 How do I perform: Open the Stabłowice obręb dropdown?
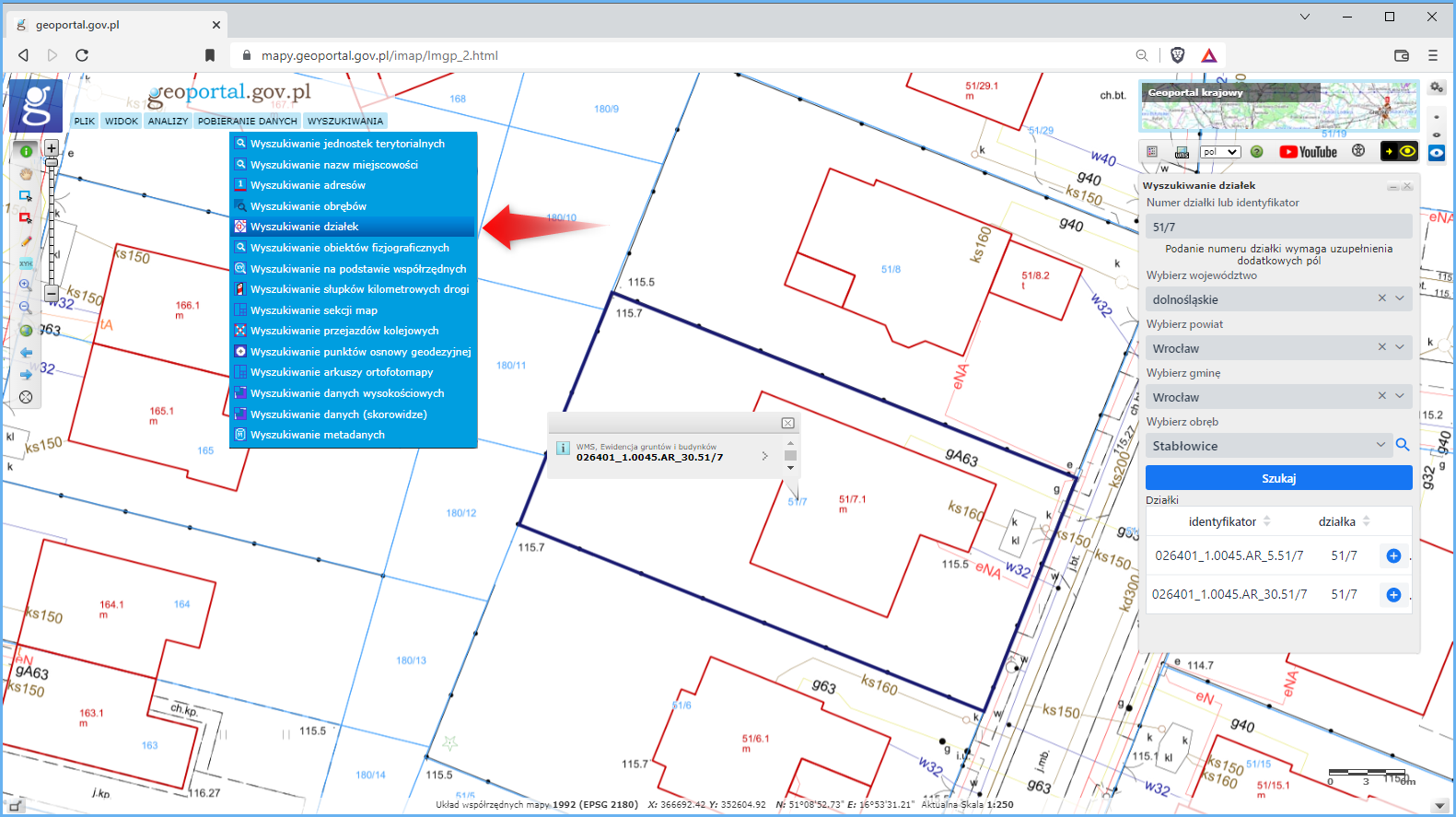click(1380, 445)
